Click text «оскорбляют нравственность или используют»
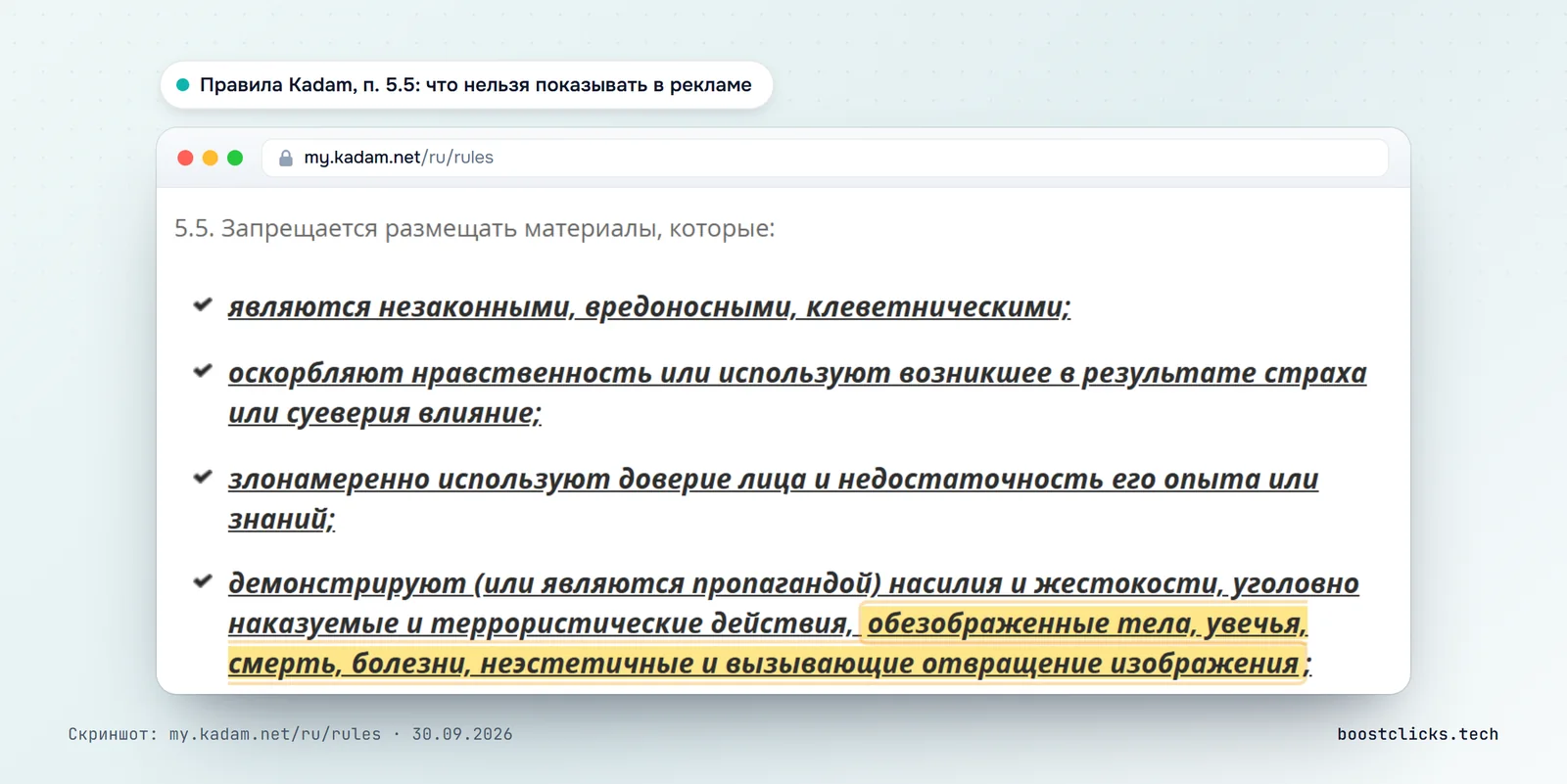1567x784 pixels. coord(559,374)
